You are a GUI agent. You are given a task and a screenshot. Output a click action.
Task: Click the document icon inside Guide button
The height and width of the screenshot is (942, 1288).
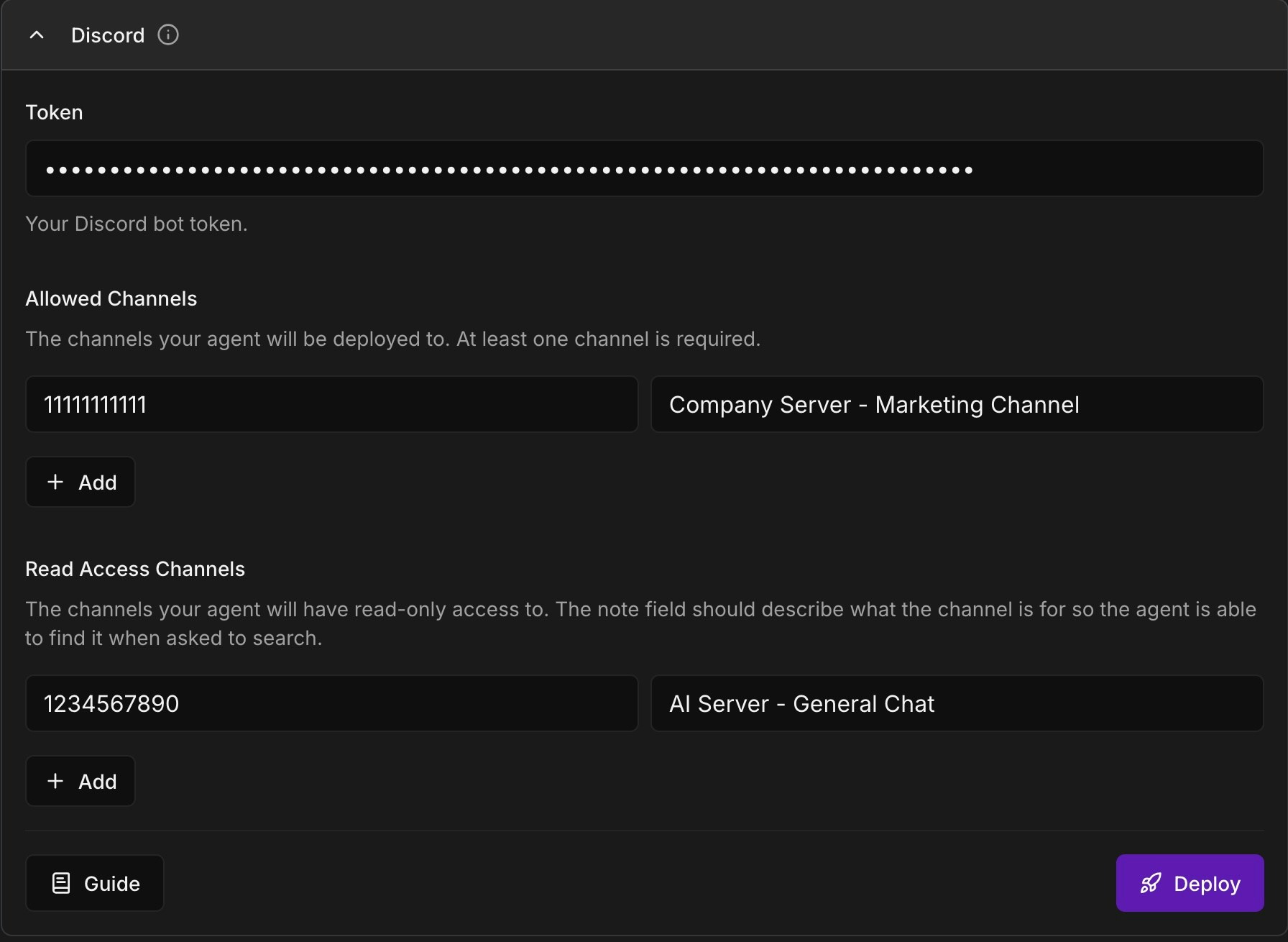tap(62, 883)
